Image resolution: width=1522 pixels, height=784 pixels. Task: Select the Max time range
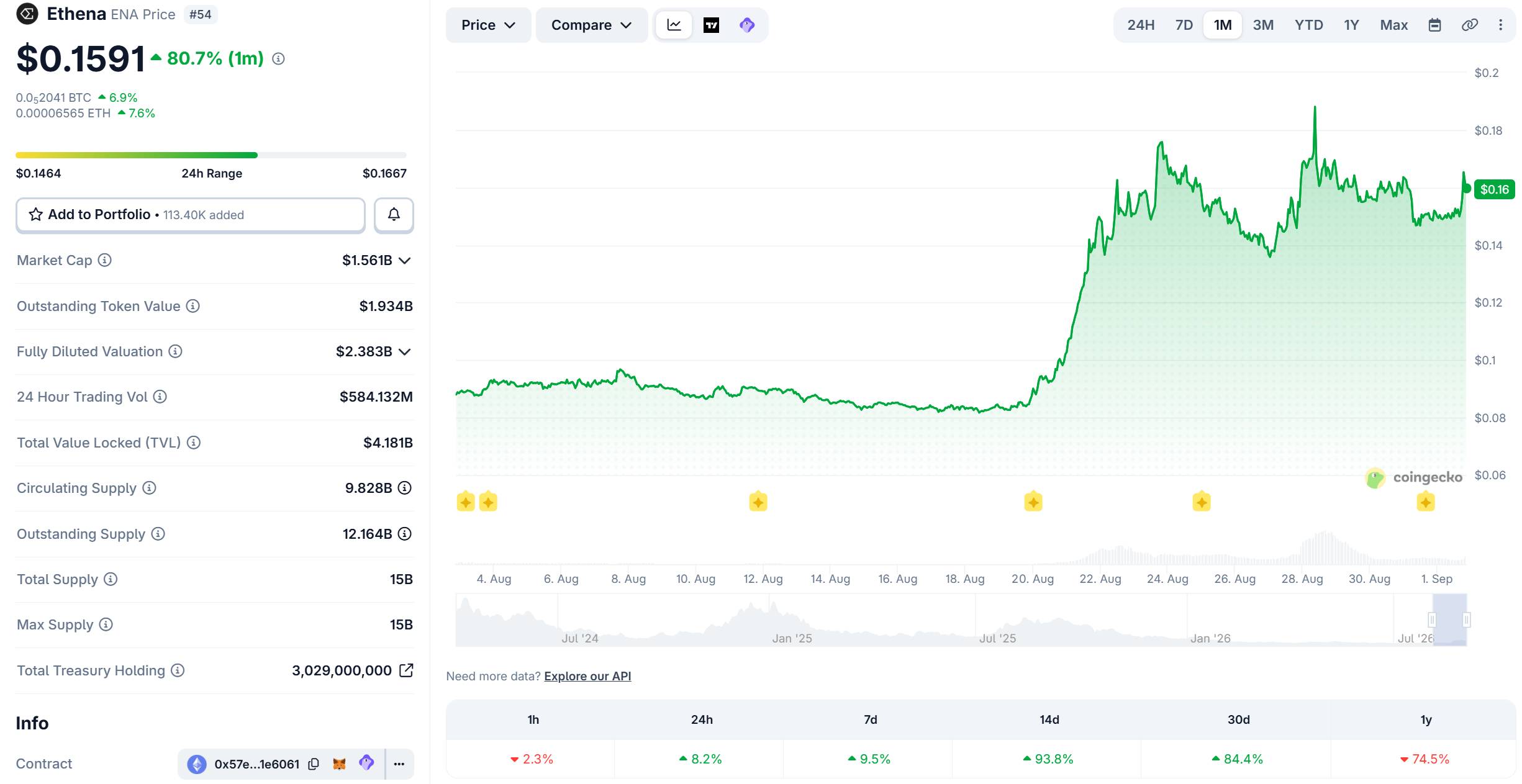[x=1393, y=25]
